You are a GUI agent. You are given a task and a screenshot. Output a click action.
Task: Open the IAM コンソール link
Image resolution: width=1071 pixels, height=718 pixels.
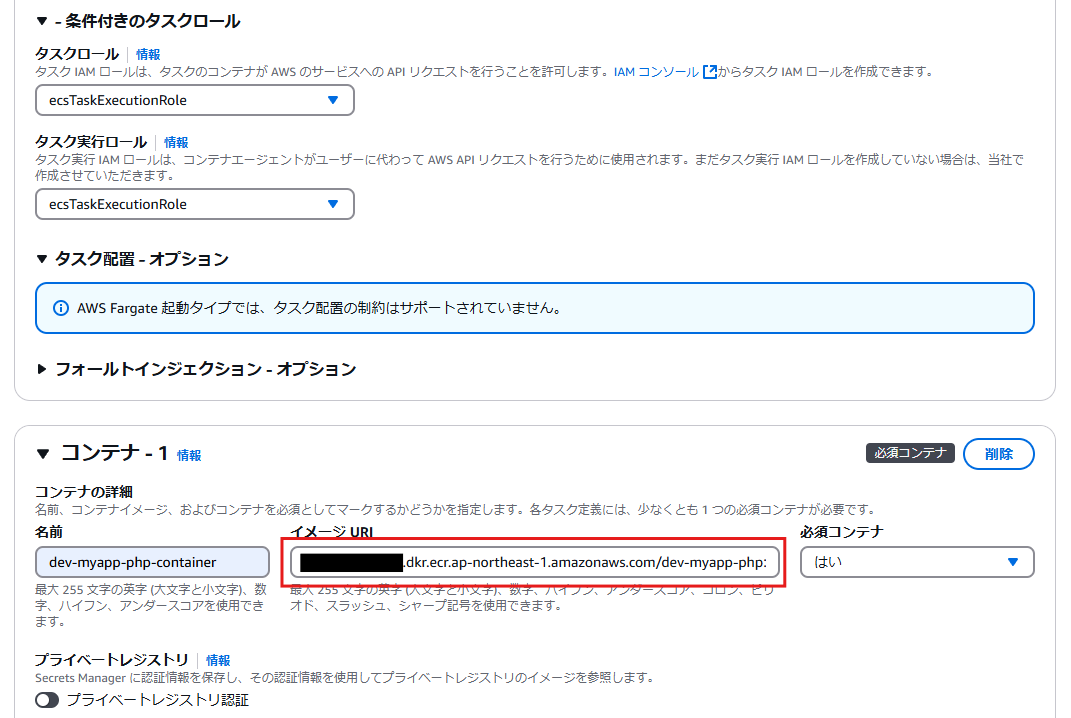click(656, 72)
